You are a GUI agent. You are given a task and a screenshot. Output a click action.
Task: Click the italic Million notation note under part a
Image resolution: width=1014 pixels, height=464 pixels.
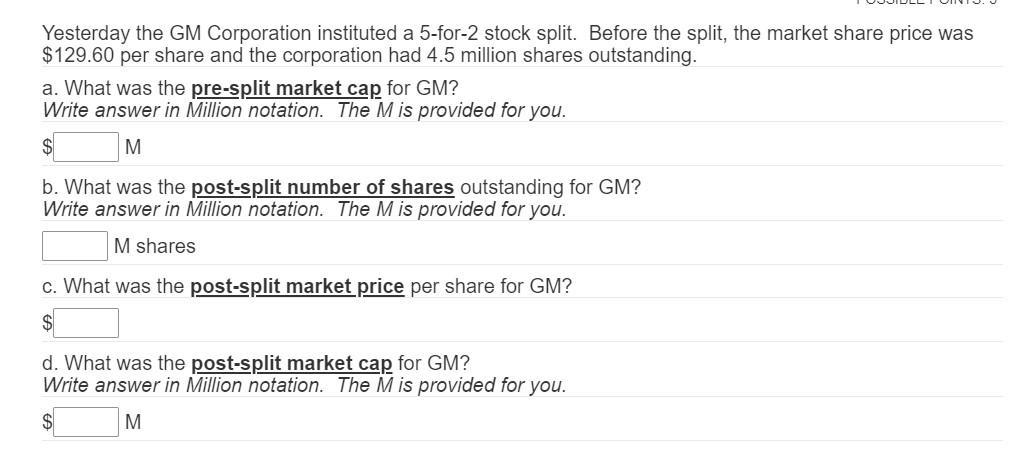pos(304,110)
